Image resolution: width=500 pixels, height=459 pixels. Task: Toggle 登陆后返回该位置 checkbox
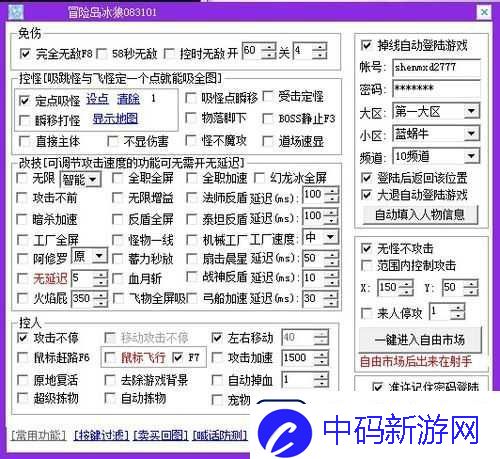(x=366, y=178)
